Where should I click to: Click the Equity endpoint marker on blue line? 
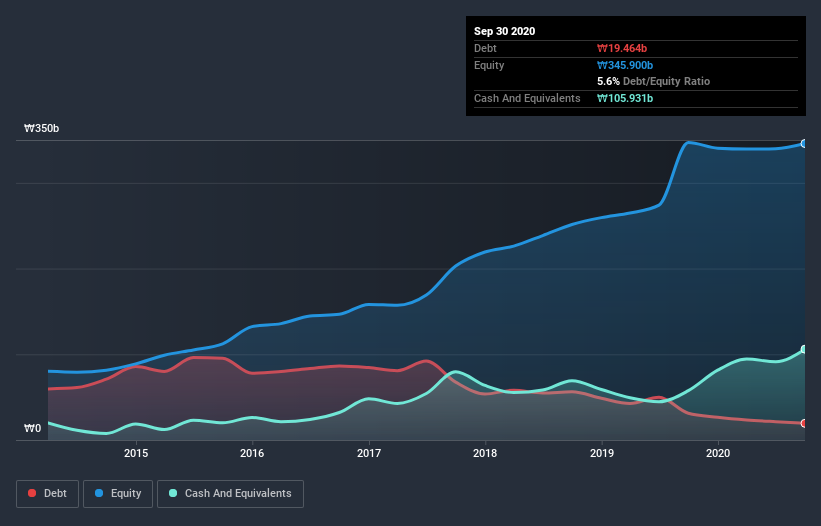click(x=804, y=143)
